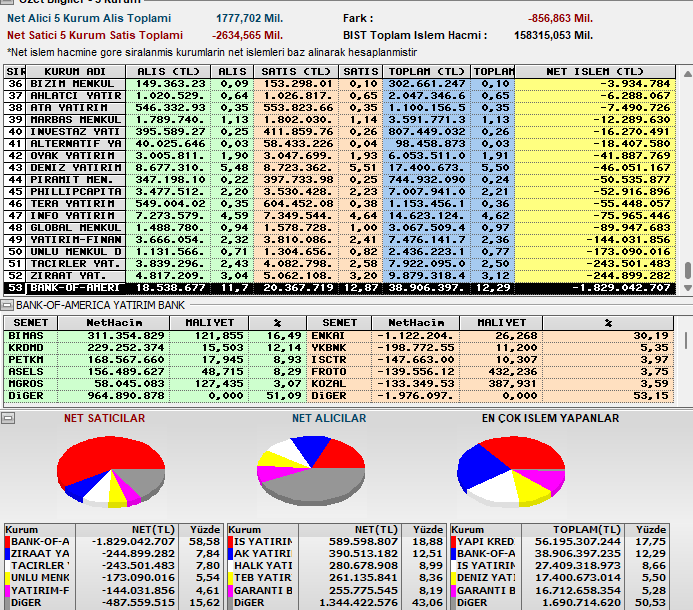
Task: Select row 51 TACIRLER YAT.
Action: click(x=339, y=263)
